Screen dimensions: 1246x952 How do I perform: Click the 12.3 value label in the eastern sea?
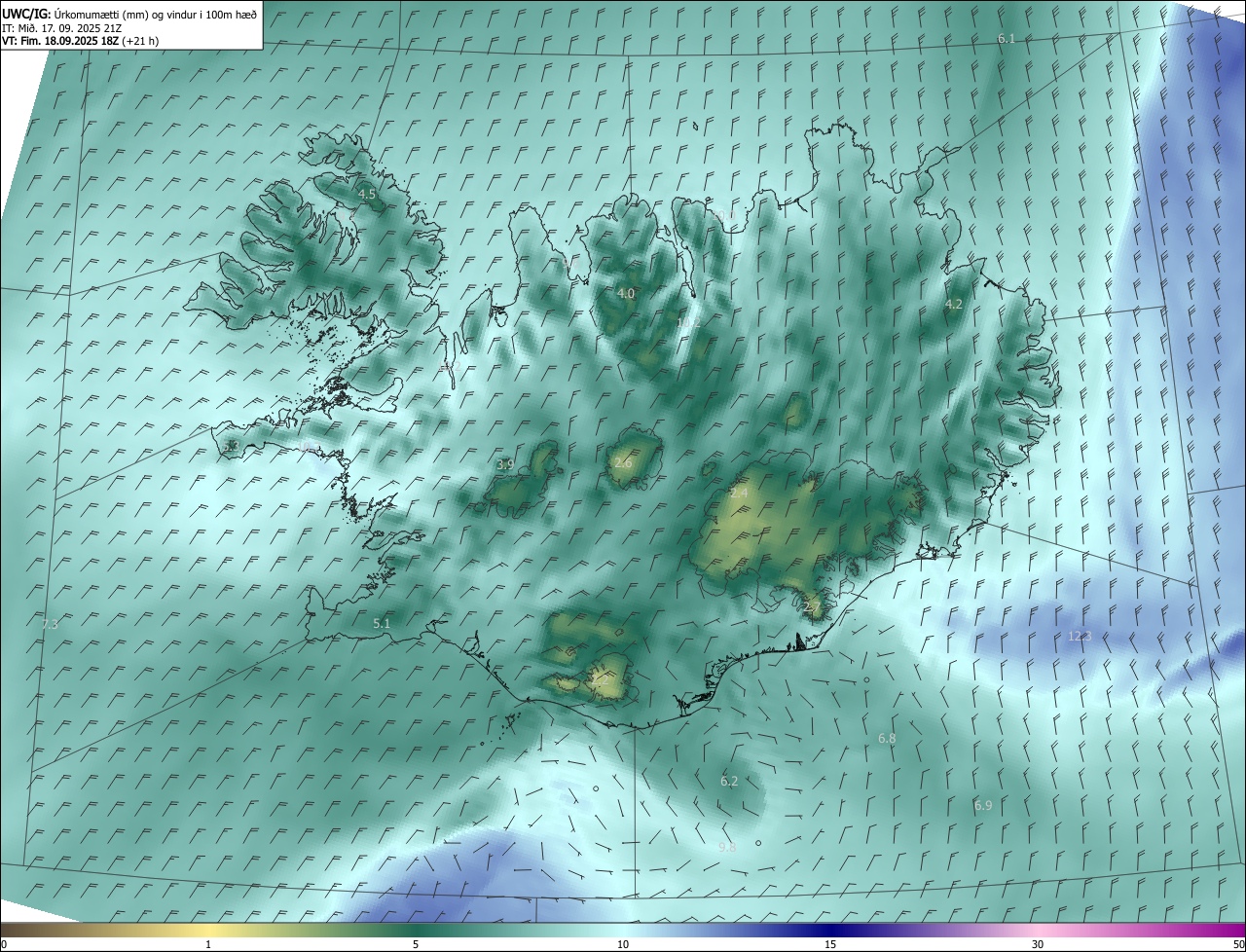pos(1080,636)
